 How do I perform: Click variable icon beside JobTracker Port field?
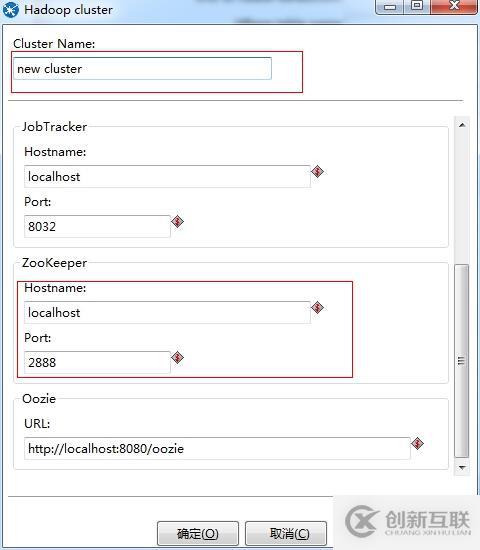tap(178, 221)
